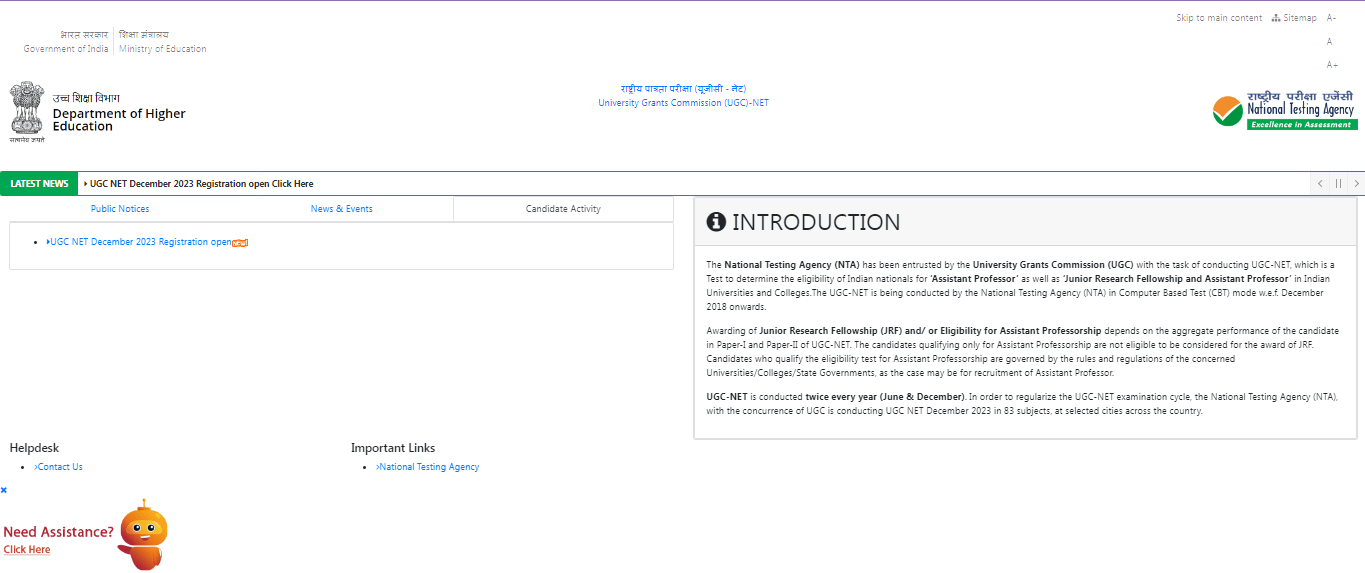
Task: Close the Need Assistance widget
Action: click(x=4, y=490)
